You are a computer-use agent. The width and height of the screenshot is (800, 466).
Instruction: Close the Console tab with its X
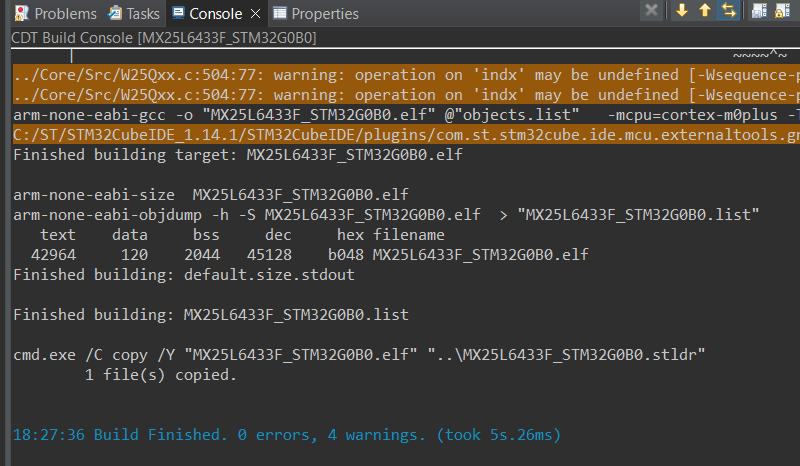pyautogui.click(x=255, y=14)
